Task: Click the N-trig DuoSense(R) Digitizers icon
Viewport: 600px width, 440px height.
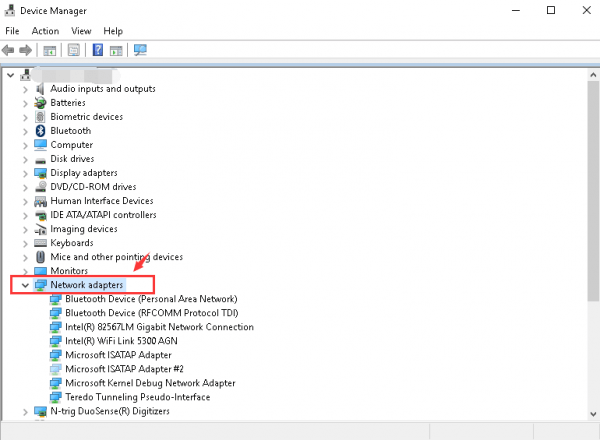Action: click(40, 411)
